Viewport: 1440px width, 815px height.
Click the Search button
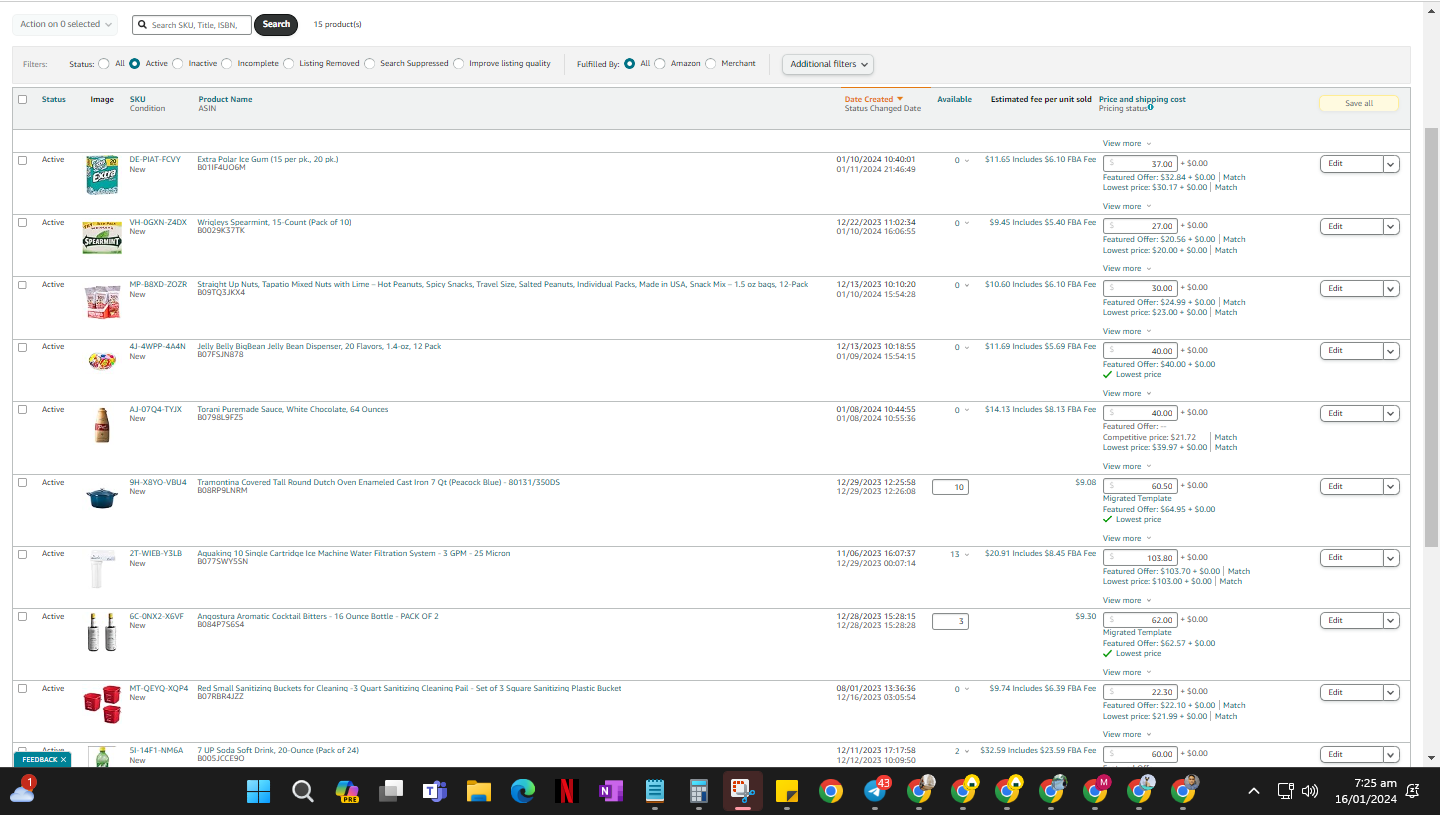tap(276, 24)
